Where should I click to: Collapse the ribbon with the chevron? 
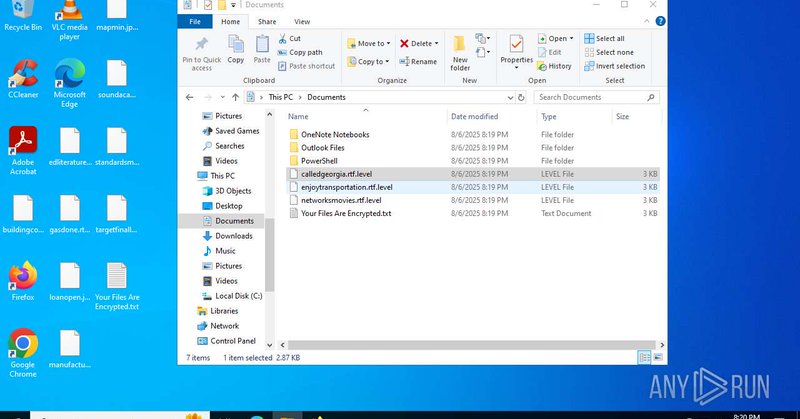[x=646, y=21]
